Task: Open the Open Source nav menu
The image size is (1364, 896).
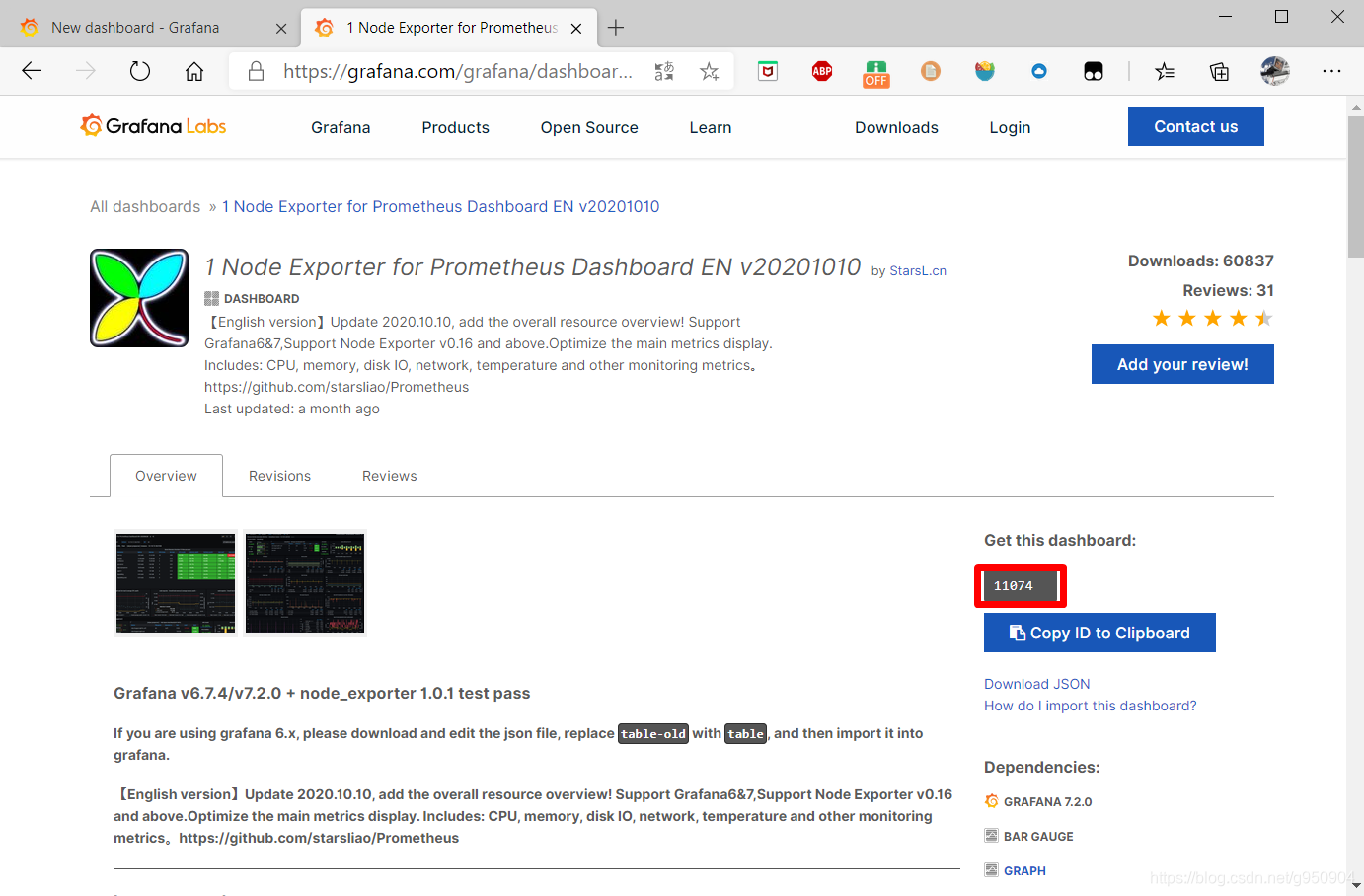Action: pos(589,127)
